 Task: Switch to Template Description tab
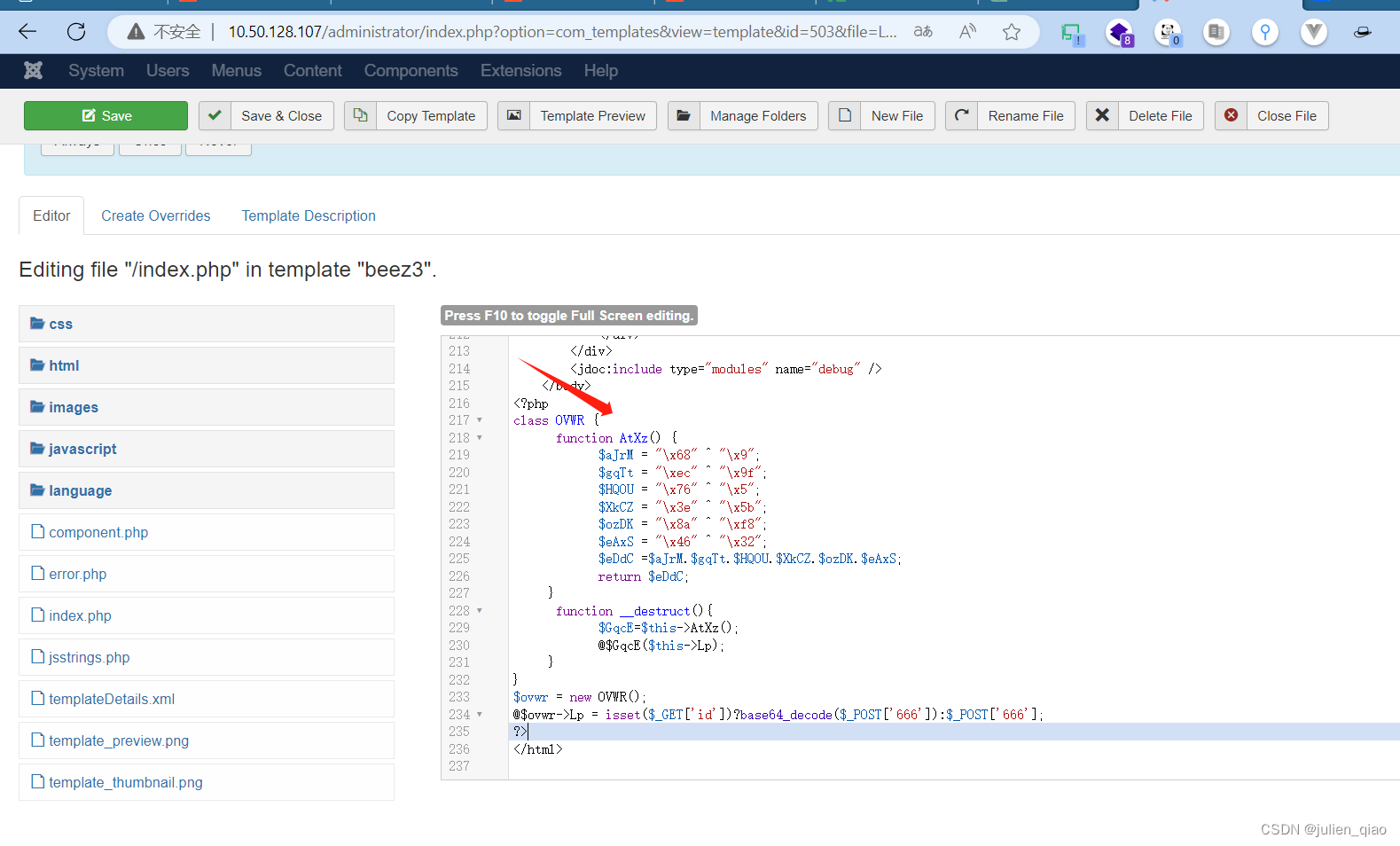[x=309, y=215]
